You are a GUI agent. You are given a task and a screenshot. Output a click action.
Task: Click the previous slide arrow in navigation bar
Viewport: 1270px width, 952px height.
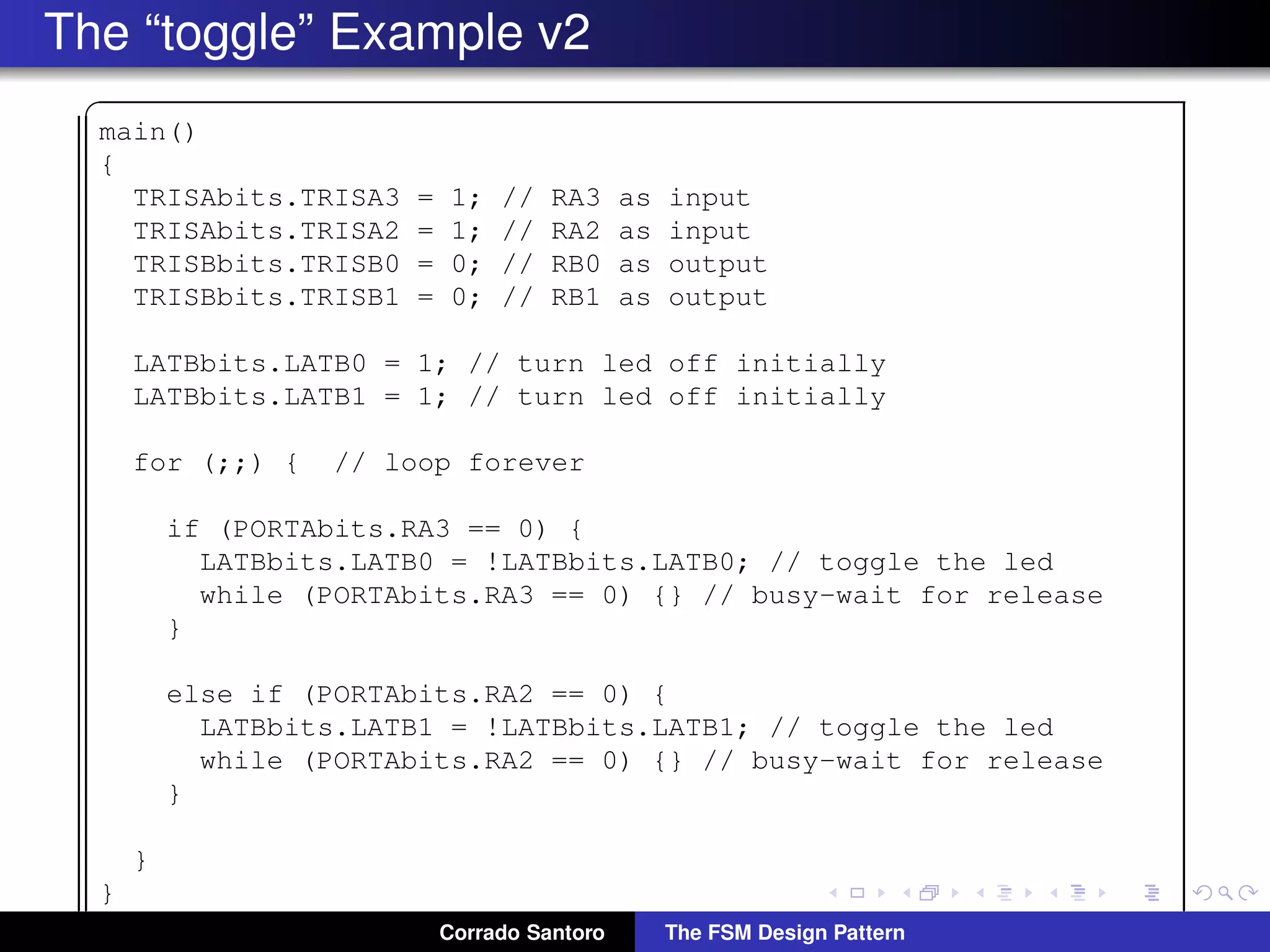(x=833, y=892)
